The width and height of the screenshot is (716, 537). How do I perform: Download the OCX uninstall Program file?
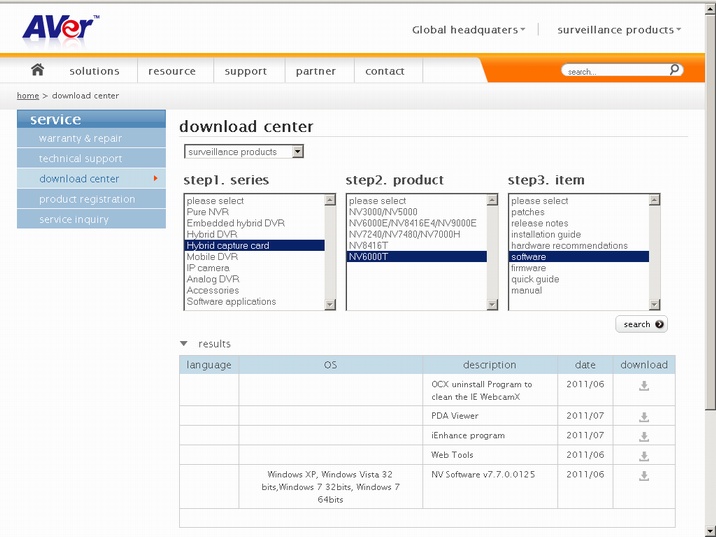(644, 386)
